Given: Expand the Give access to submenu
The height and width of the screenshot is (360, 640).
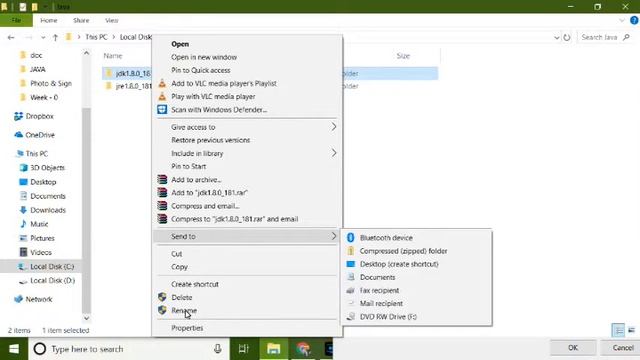Looking at the screenshot, I should point(334,127).
